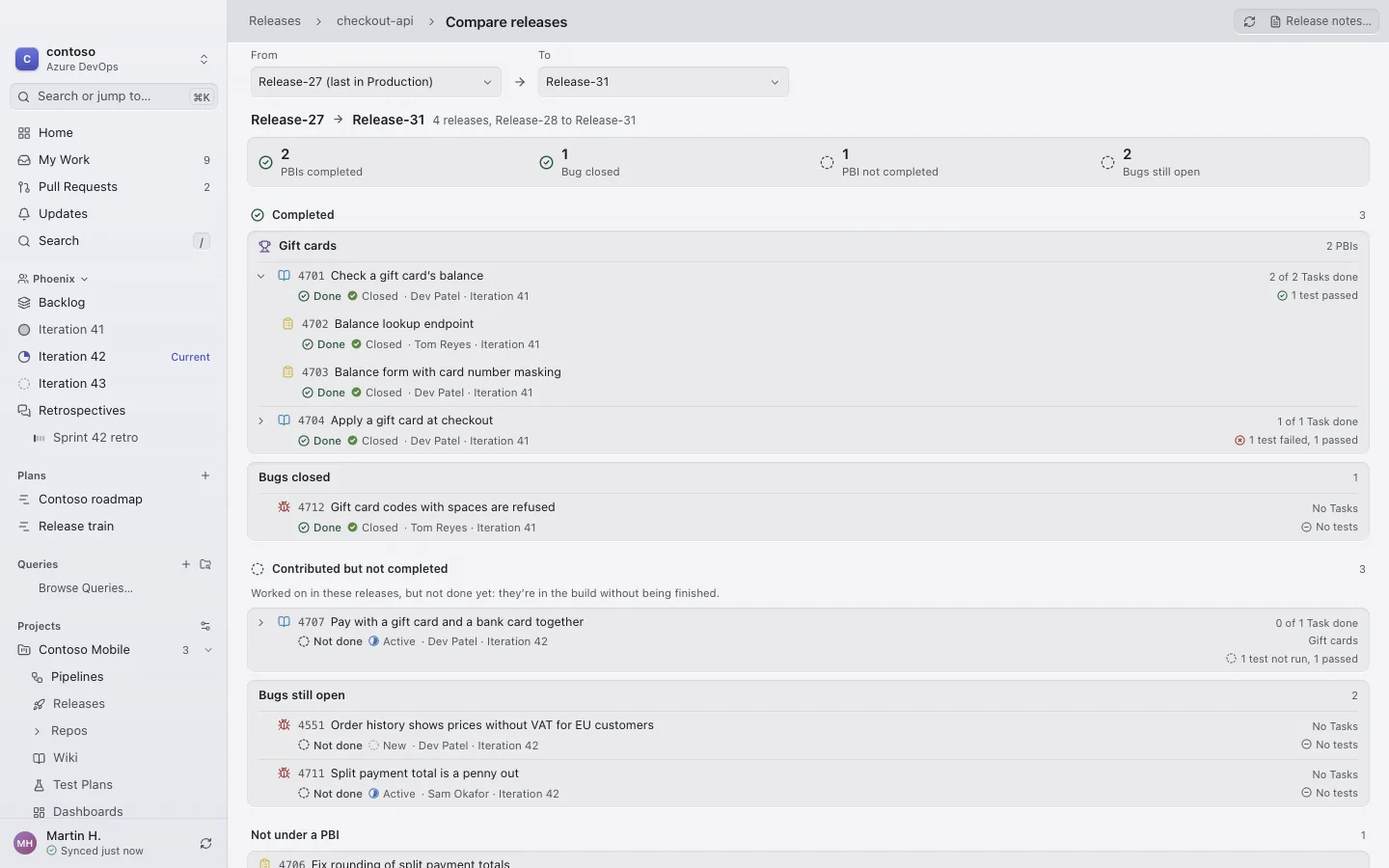Click the sync icon next to Martin H.
The width and height of the screenshot is (1389, 868).
point(205,844)
